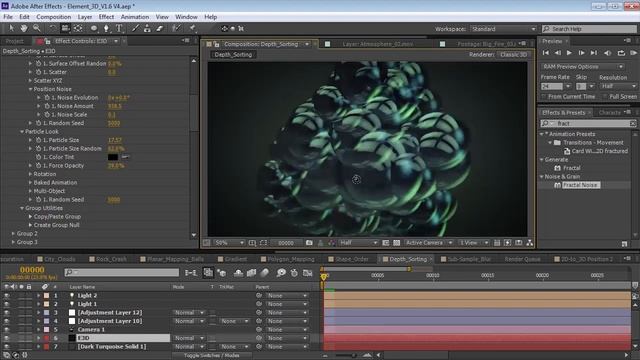
Task: Click the snapshot camera icon in viewer
Action: (x=309, y=243)
